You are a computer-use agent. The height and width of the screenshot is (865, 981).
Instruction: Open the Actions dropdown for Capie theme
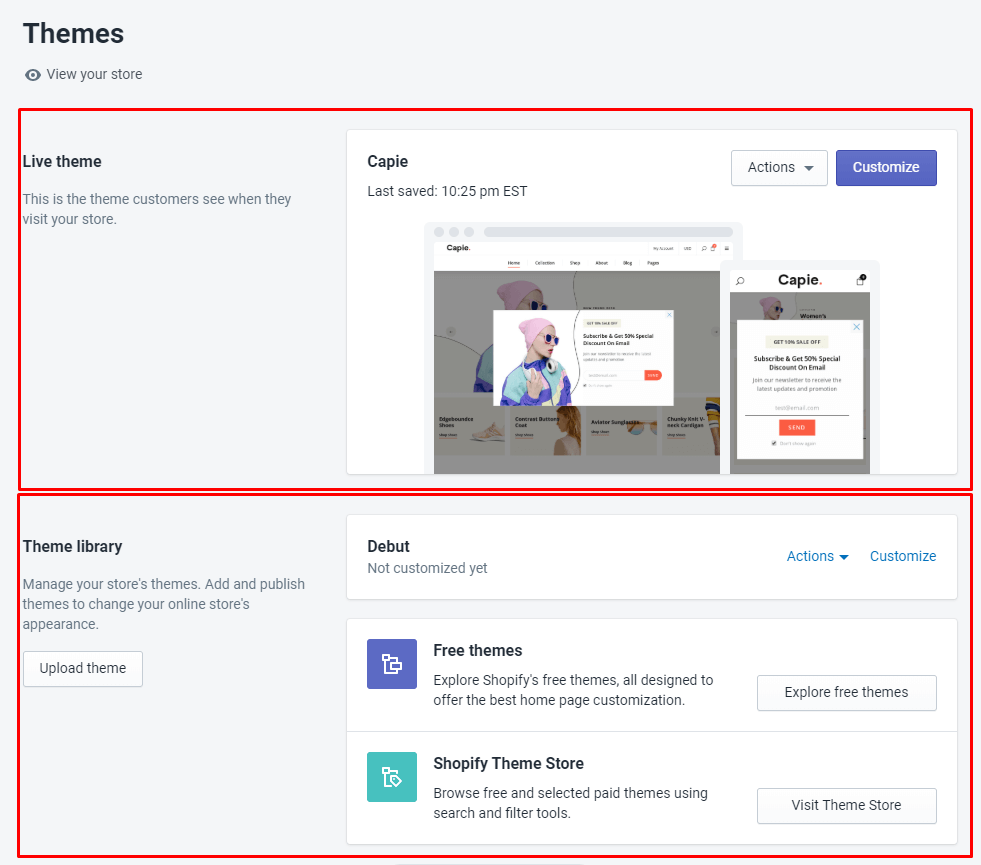pyautogui.click(x=779, y=168)
